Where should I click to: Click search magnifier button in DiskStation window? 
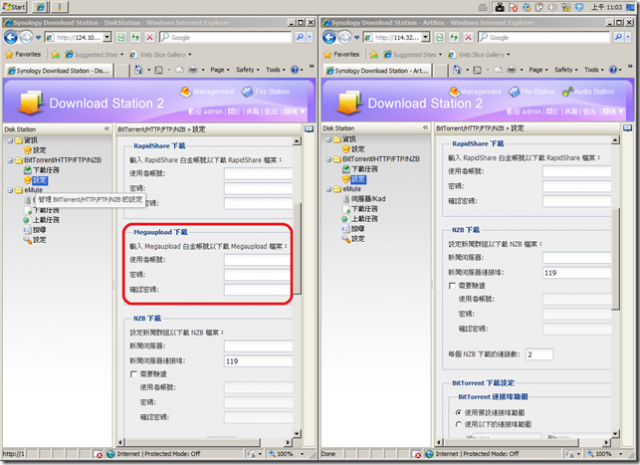coord(300,38)
